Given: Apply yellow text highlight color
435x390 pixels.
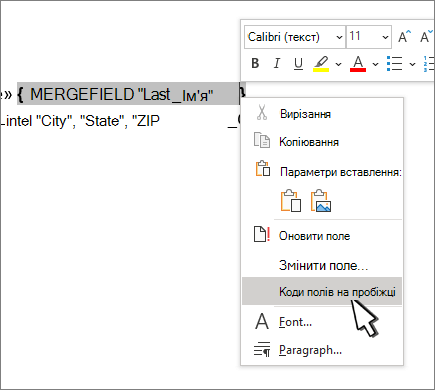Looking at the screenshot, I should point(321,63).
